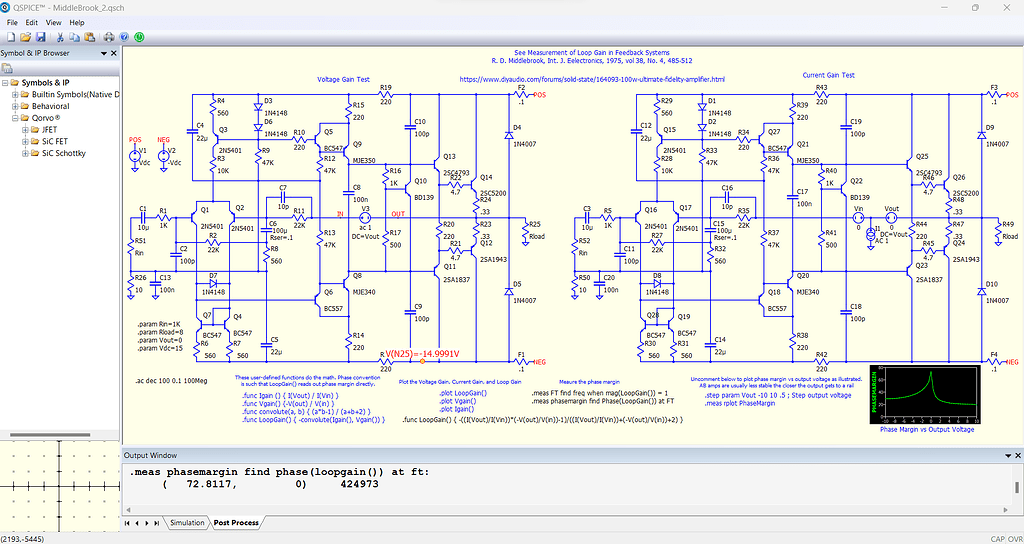Open the Symbol & IP Browser panel dropdown arrow
Image resolution: width=1024 pixels, height=544 pixels.
[x=104, y=54]
